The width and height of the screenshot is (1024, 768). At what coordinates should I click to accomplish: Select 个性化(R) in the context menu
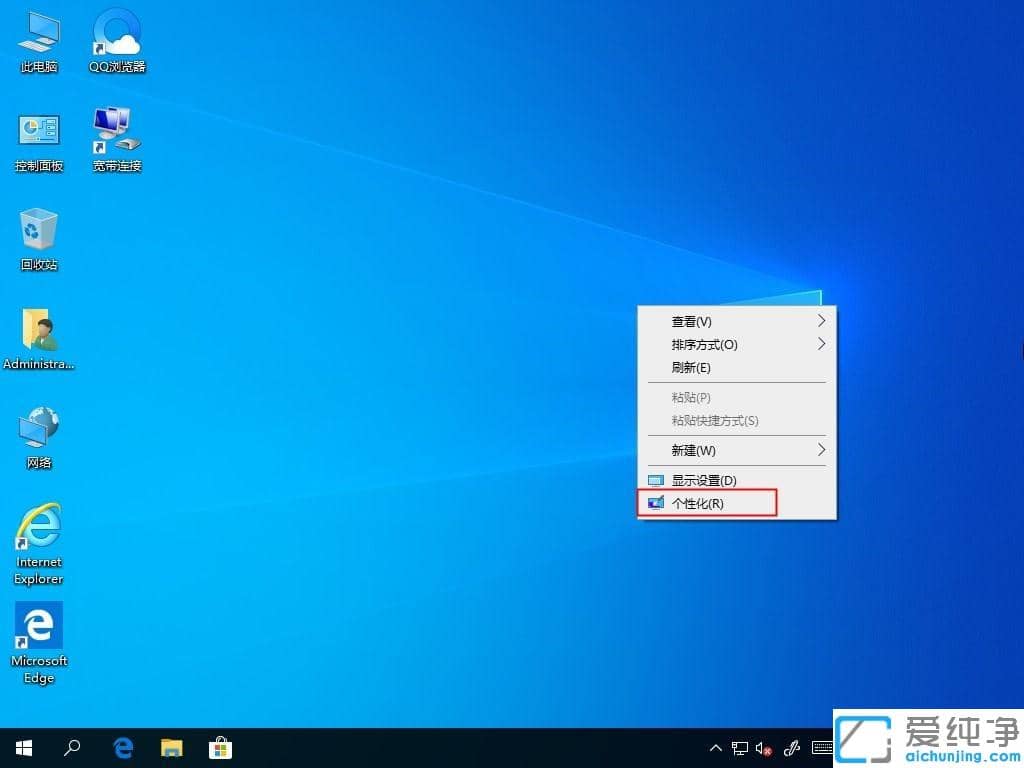point(706,503)
